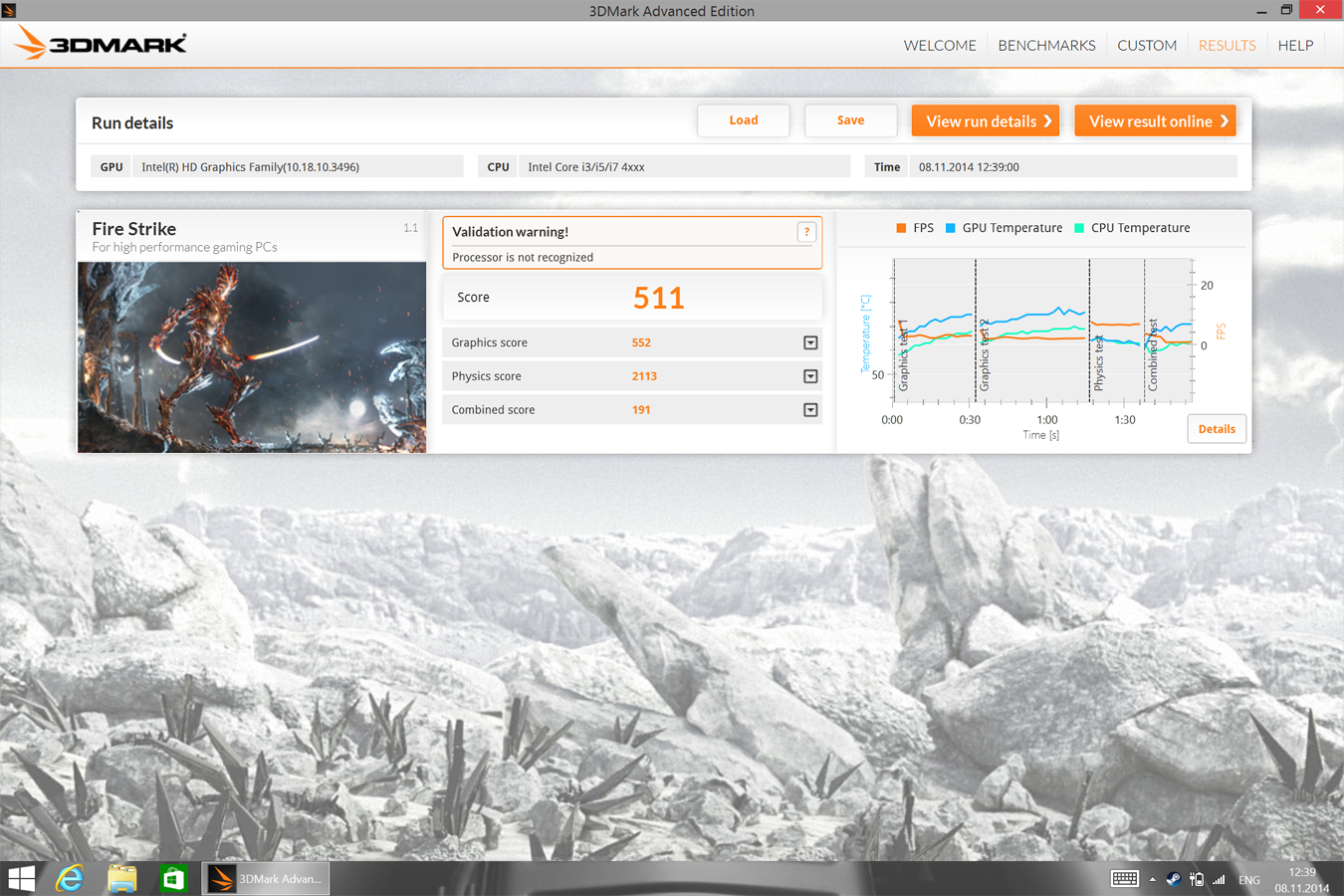This screenshot has width=1344, height=896.
Task: Select the RESULTS tab
Action: pos(1227,46)
